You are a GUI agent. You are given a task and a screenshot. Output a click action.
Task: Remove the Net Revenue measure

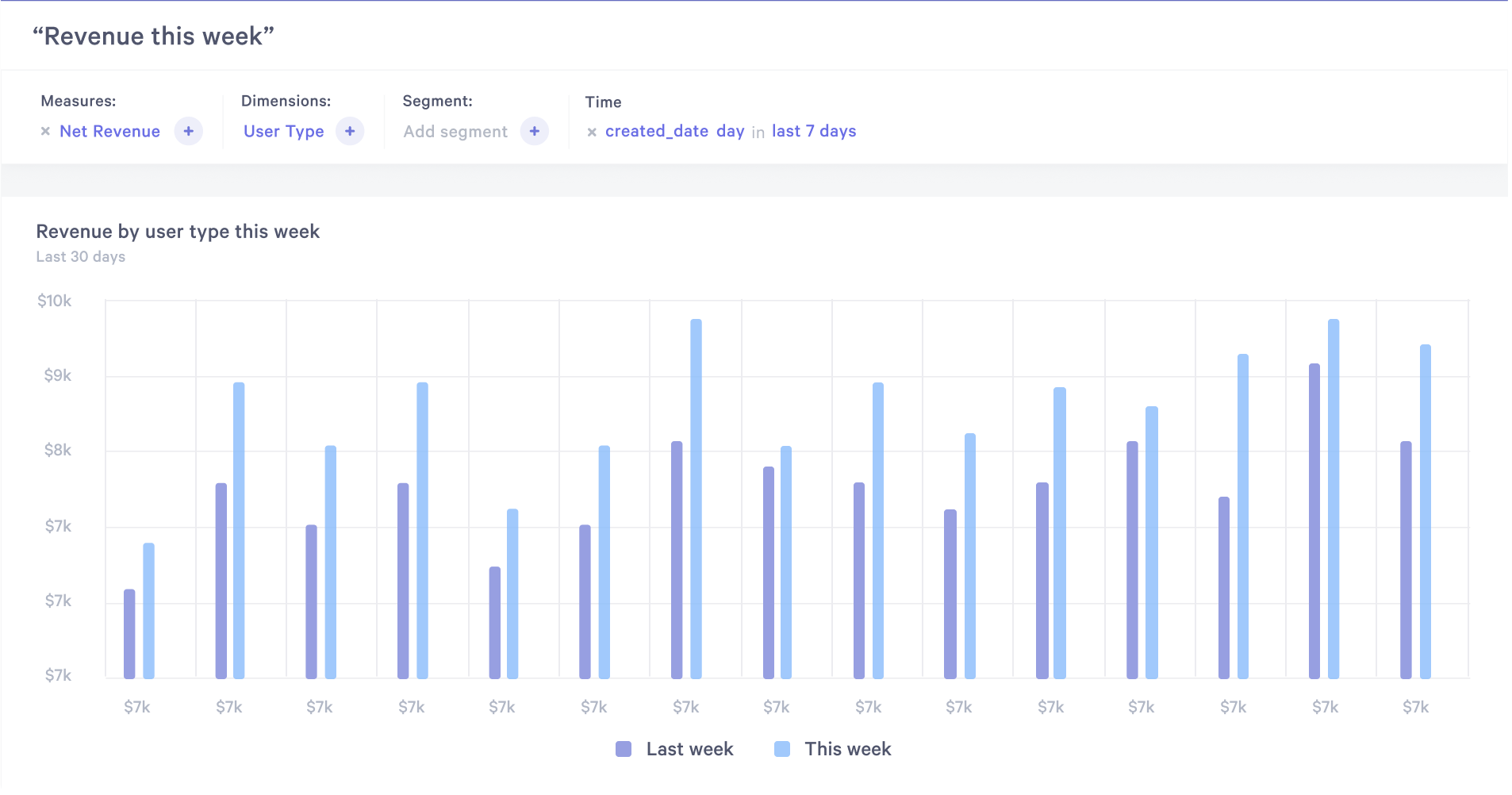[45, 132]
